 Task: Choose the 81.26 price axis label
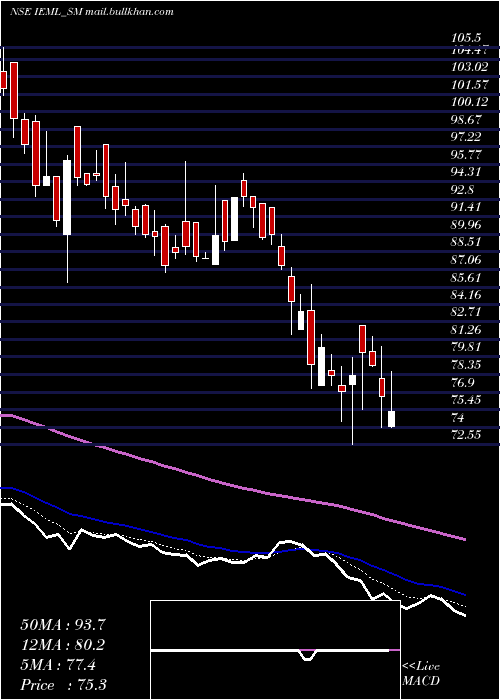point(466,329)
